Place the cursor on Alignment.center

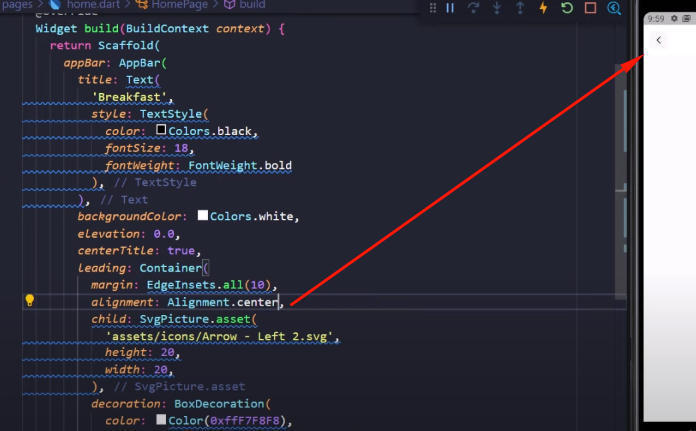click(222, 302)
